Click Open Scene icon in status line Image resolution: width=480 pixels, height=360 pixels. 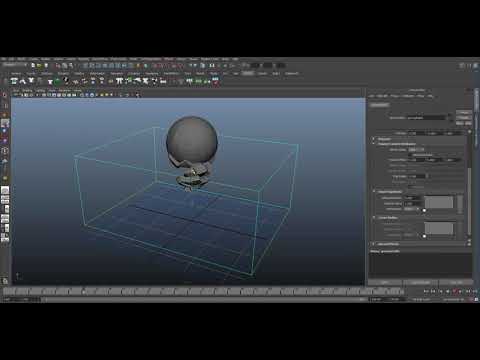coord(39,65)
